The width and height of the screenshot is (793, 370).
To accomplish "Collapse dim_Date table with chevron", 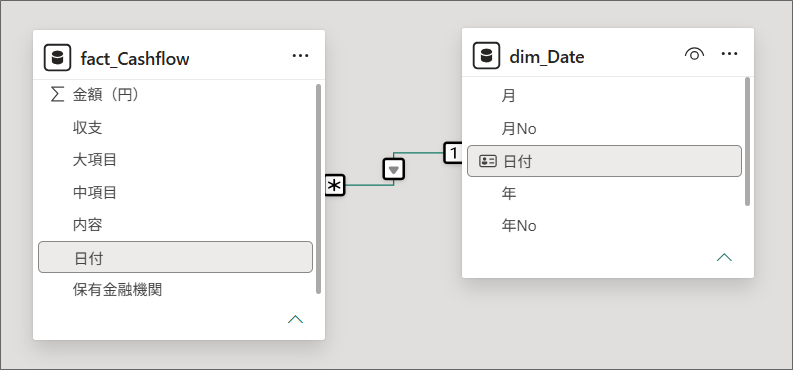I will (x=724, y=257).
